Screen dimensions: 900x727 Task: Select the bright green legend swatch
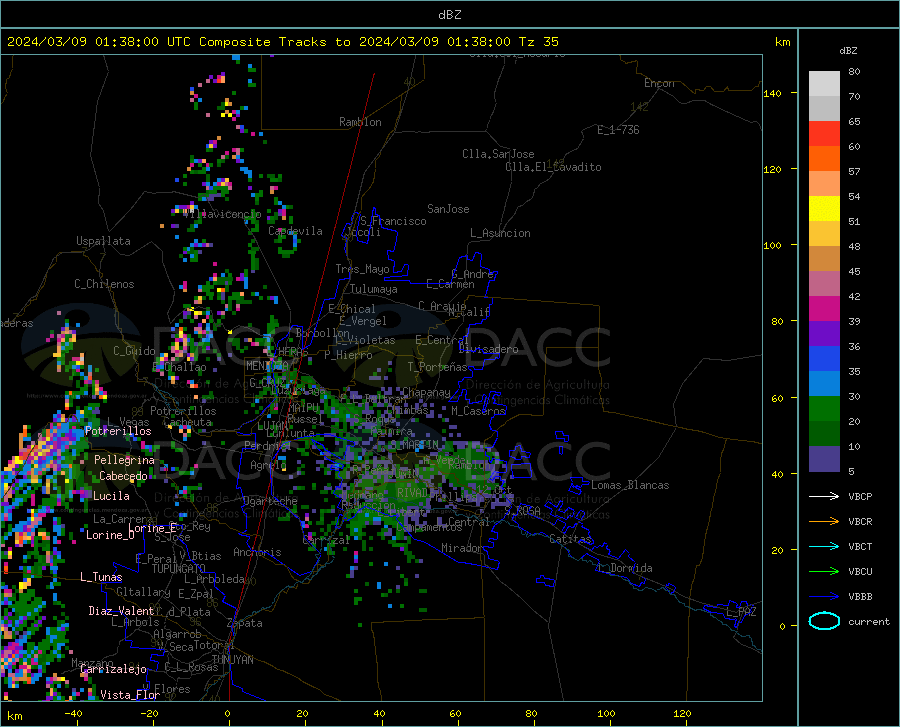click(824, 409)
